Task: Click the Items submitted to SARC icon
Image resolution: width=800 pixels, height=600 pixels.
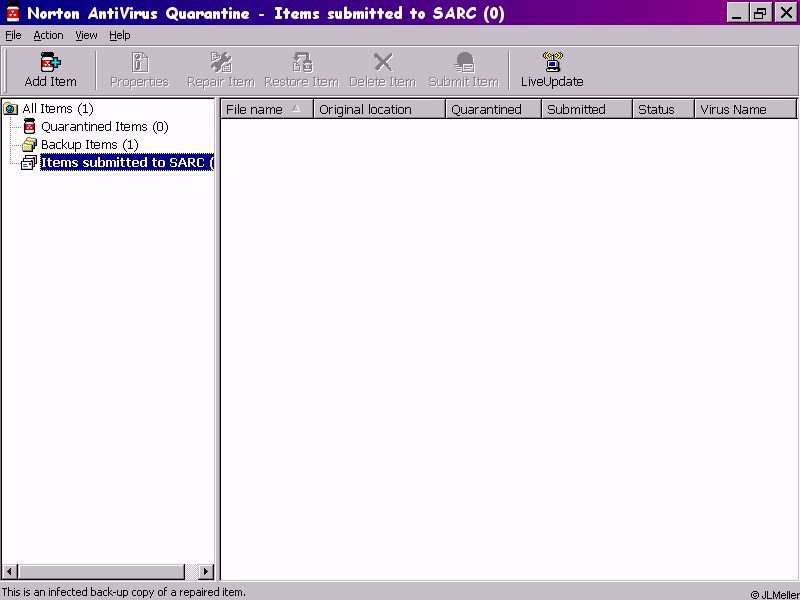Action: click(x=29, y=163)
